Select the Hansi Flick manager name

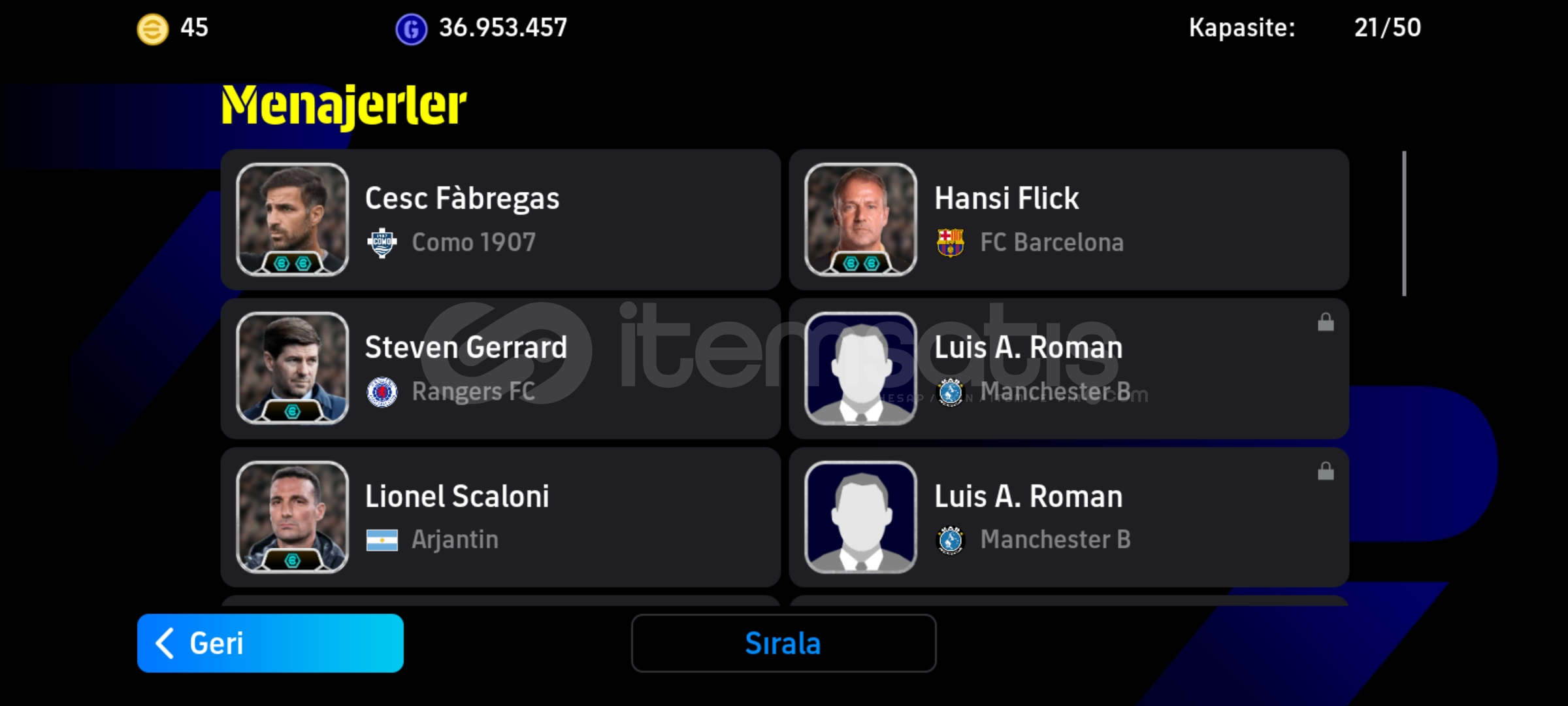pyautogui.click(x=1006, y=198)
